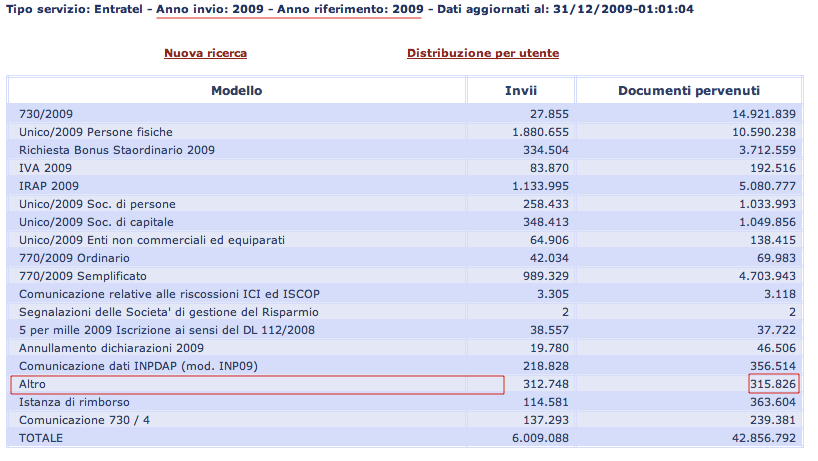Open the Nuova ricerca link

click(x=206, y=53)
